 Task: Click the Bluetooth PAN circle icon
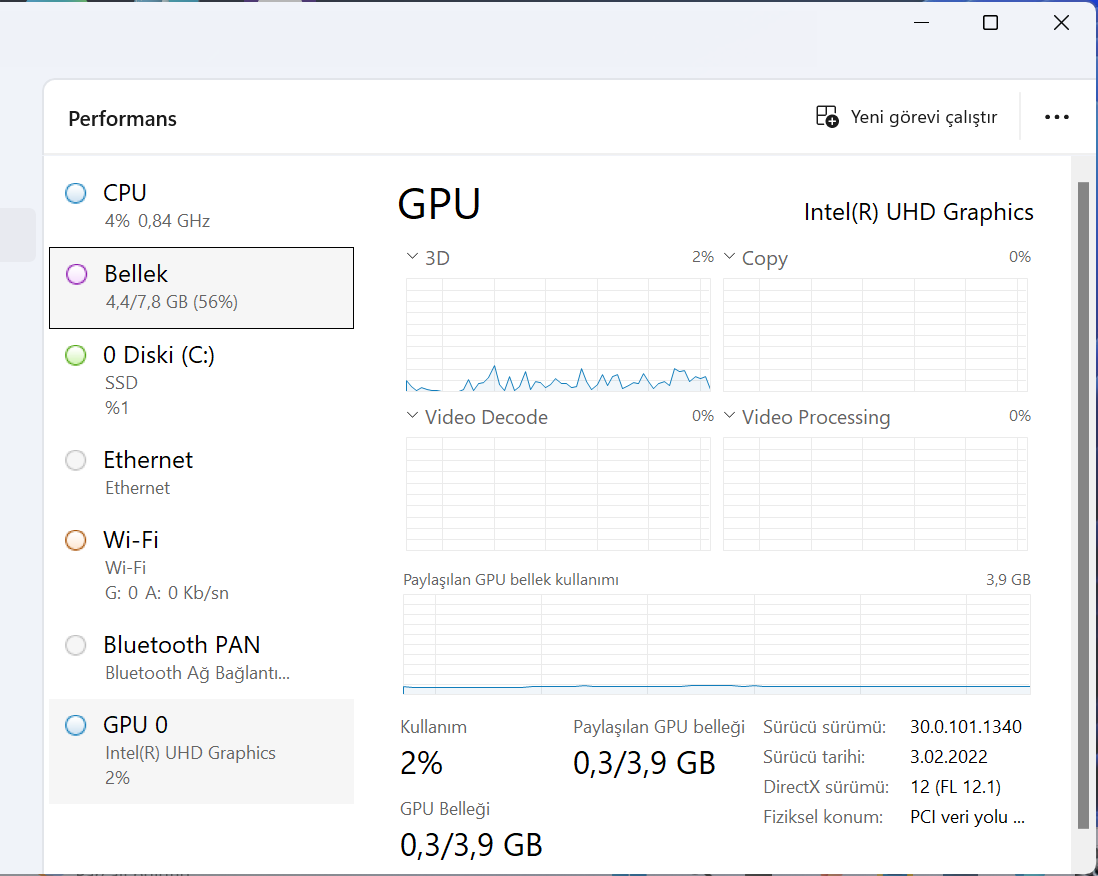[x=76, y=645]
